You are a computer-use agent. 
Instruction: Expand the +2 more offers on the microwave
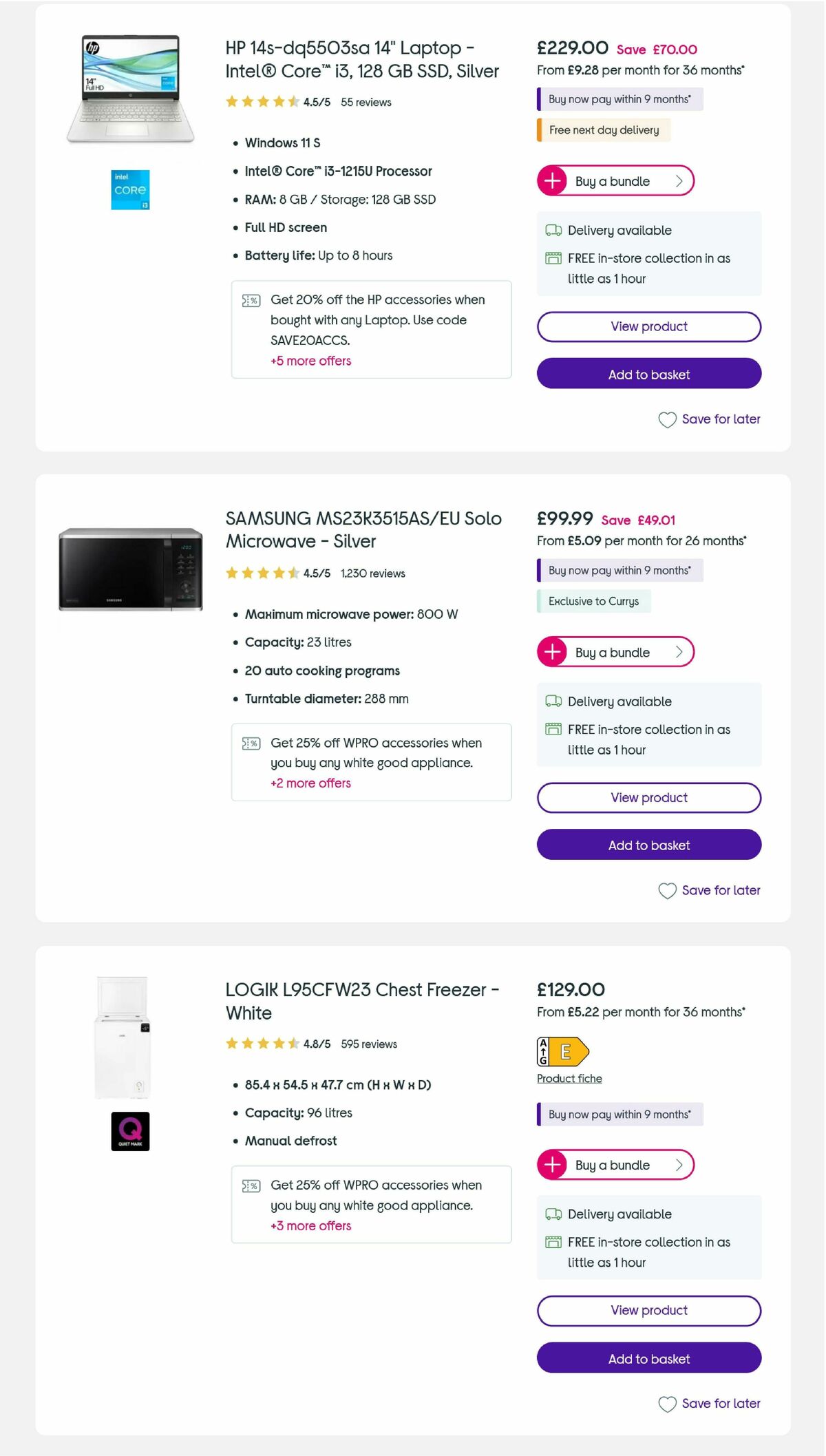pos(310,783)
